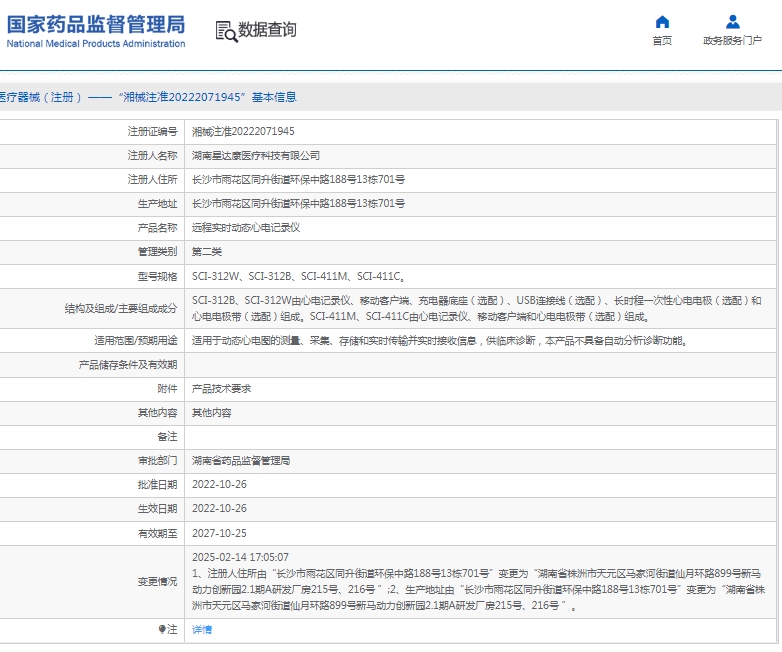Click the structure and composition description text
This screenshot has height=652, width=782.
click(x=477, y=308)
